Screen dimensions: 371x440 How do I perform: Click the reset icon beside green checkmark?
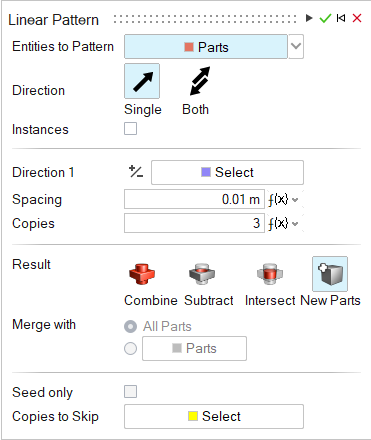point(341,18)
